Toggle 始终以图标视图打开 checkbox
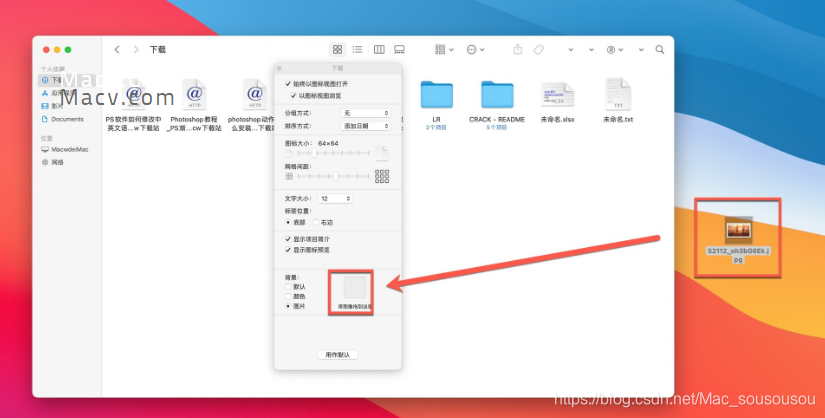825x418 pixels. click(288, 84)
